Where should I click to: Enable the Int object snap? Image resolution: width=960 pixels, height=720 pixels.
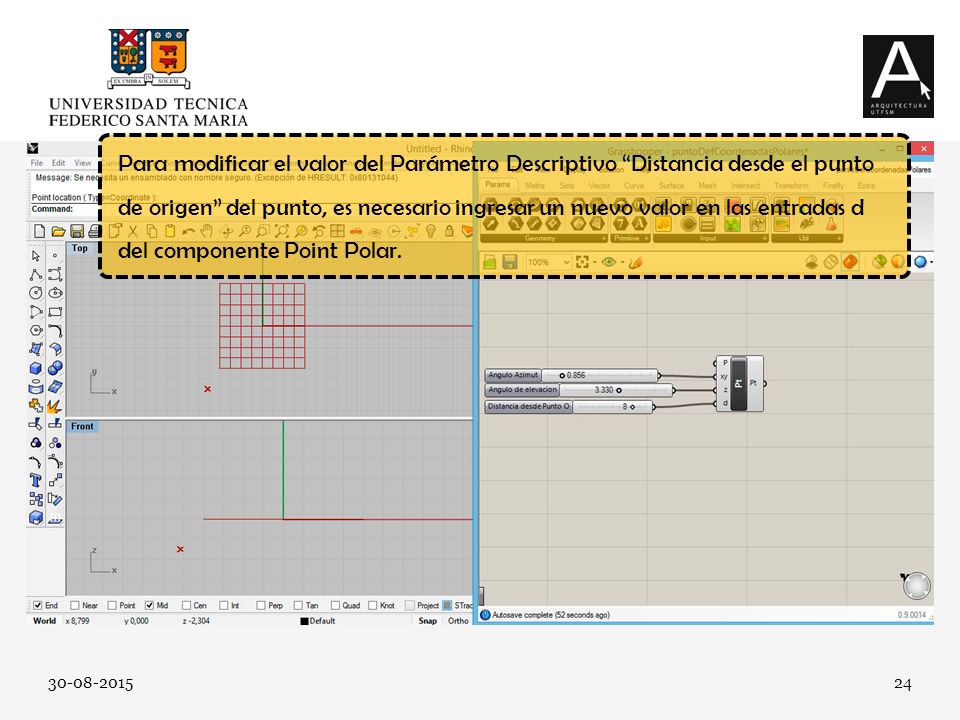coord(223,605)
